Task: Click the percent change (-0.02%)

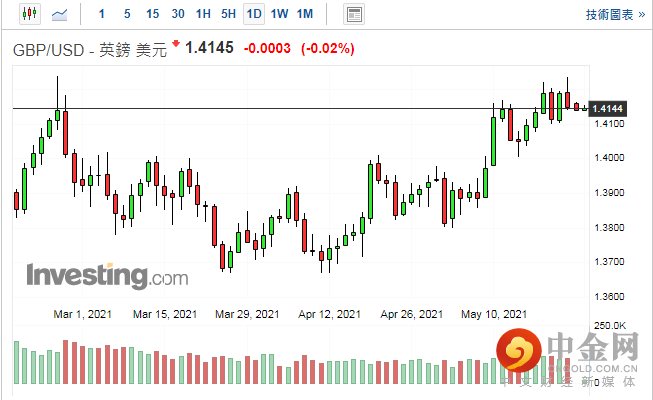Action: (x=328, y=48)
